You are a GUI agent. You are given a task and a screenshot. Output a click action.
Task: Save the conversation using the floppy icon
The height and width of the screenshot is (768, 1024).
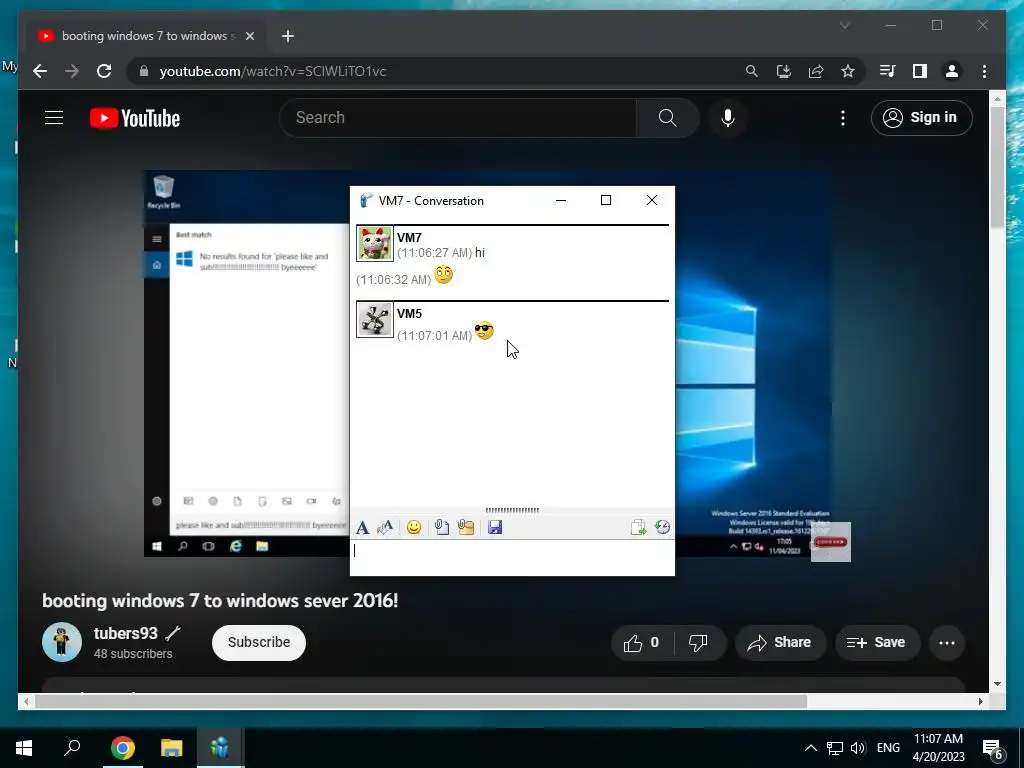point(495,527)
